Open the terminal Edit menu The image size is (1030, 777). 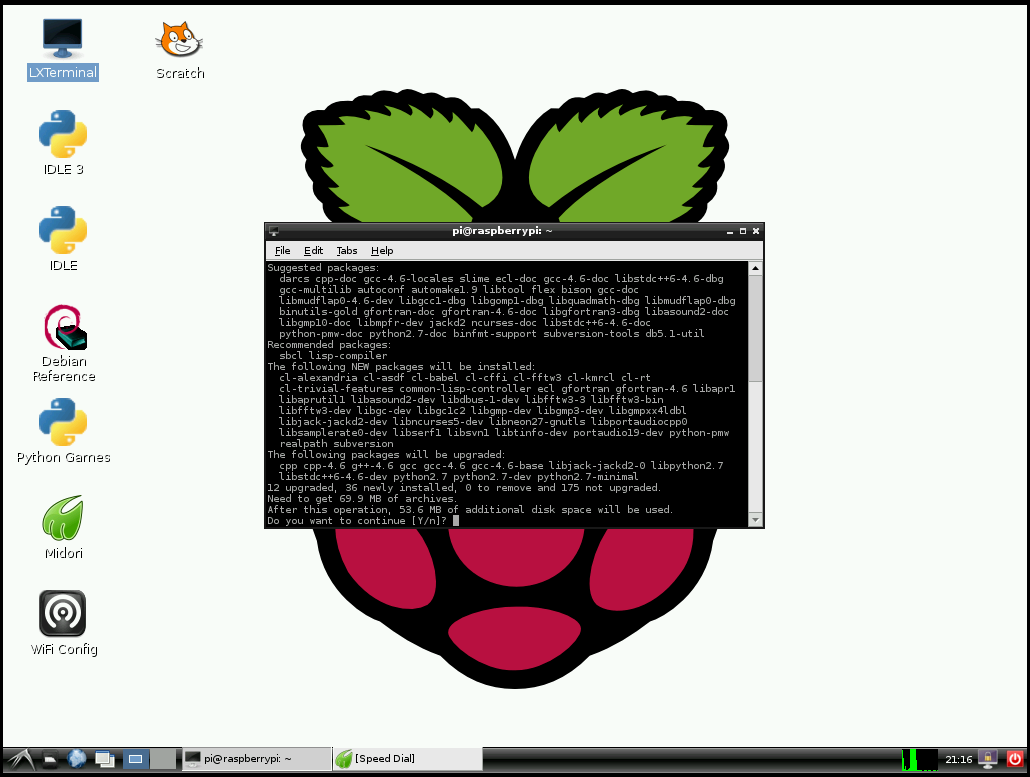click(313, 250)
